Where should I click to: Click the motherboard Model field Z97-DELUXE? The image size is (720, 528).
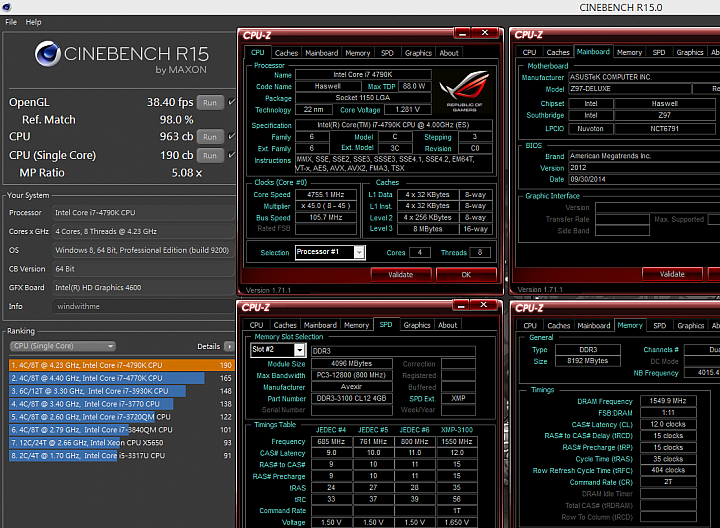630,89
